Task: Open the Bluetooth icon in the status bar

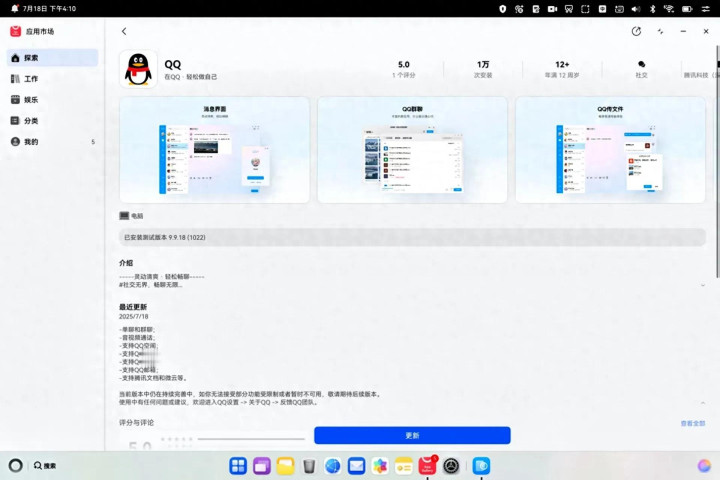Action: [x=652, y=9]
